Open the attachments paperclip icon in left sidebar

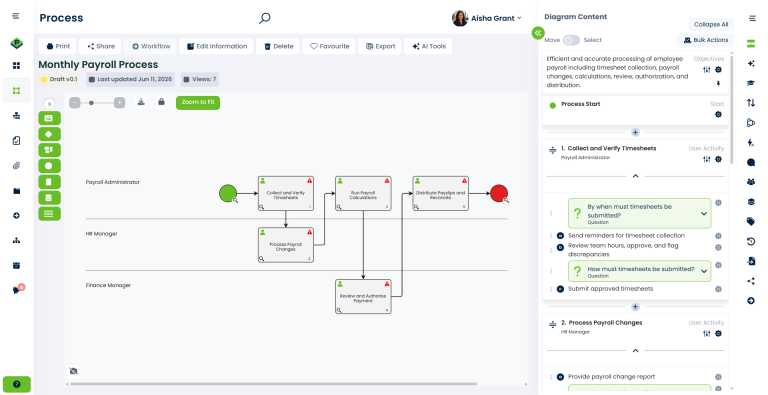point(16,166)
